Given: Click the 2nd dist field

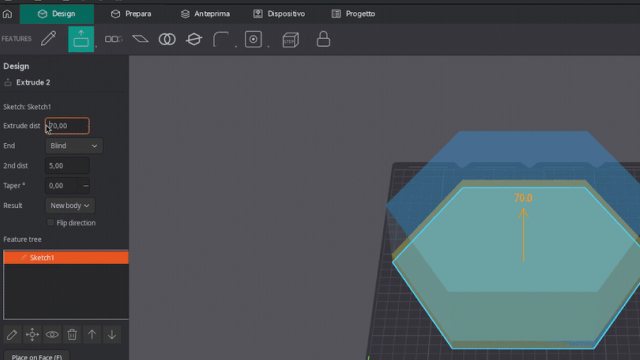Looking at the screenshot, I should click(67, 166).
